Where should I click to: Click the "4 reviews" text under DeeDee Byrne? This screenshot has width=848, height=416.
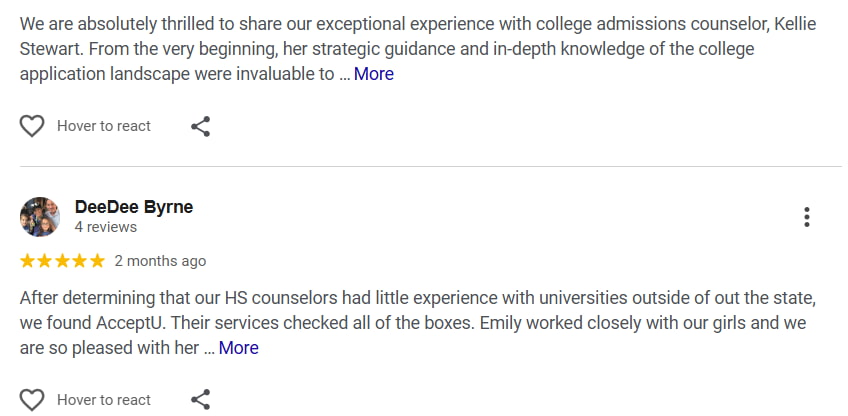click(x=105, y=227)
